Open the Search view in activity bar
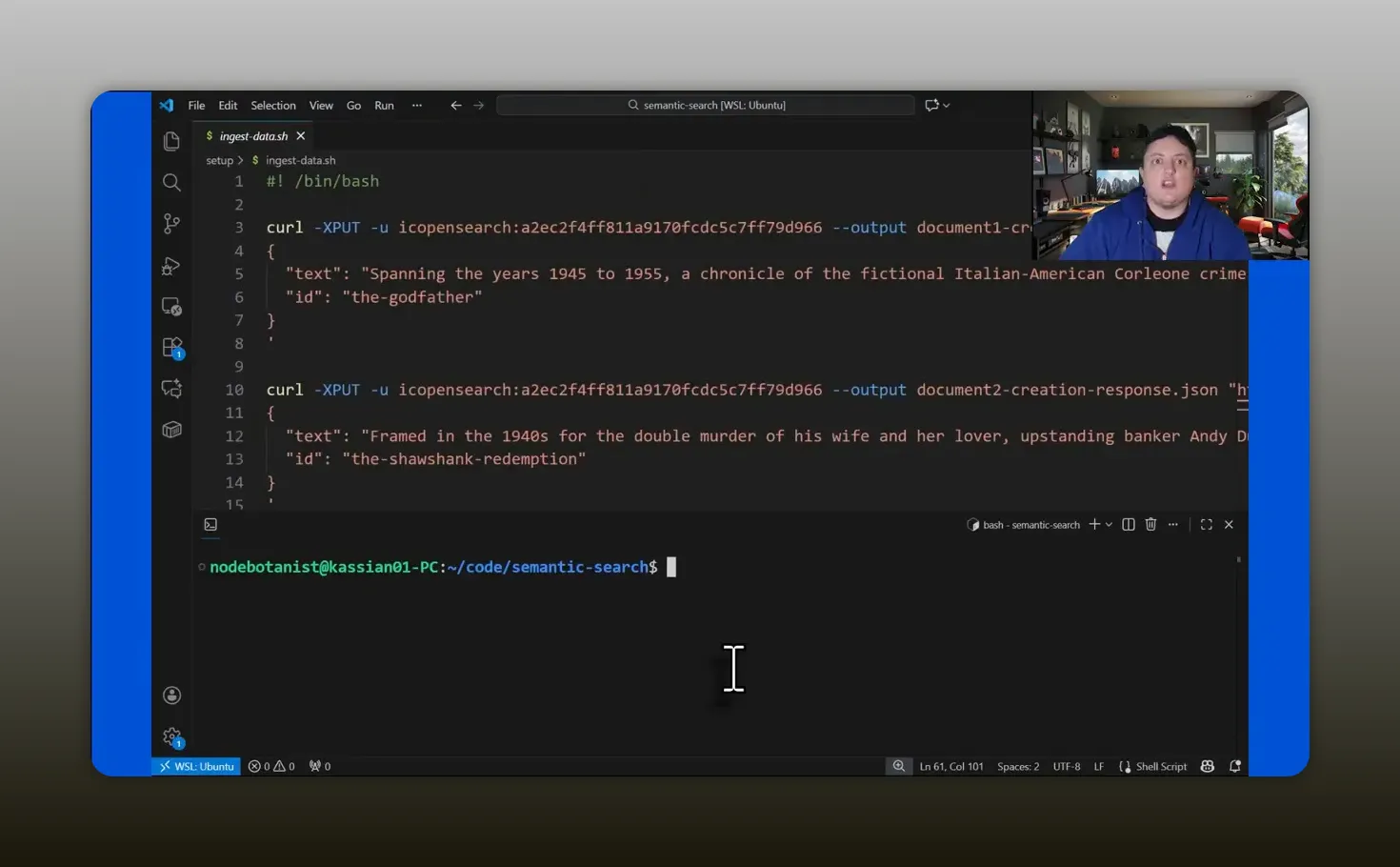Image resolution: width=1400 pixels, height=867 pixels. pos(171,182)
